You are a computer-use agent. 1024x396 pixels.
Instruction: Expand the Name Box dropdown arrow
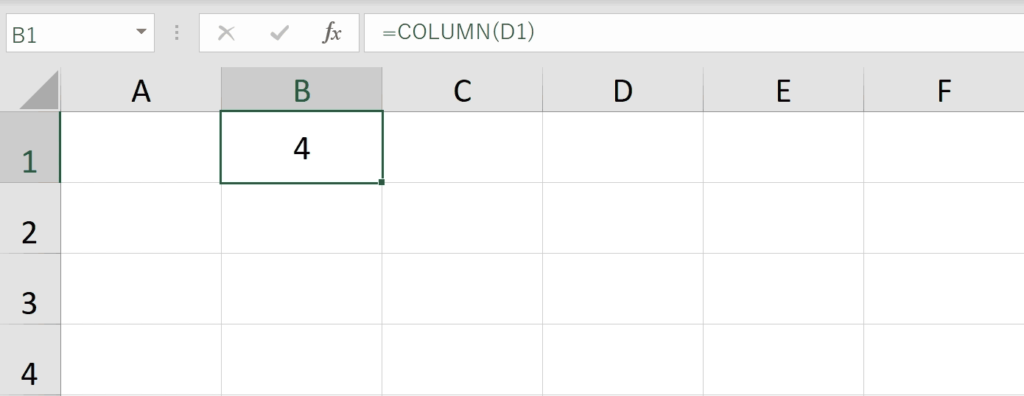(141, 31)
